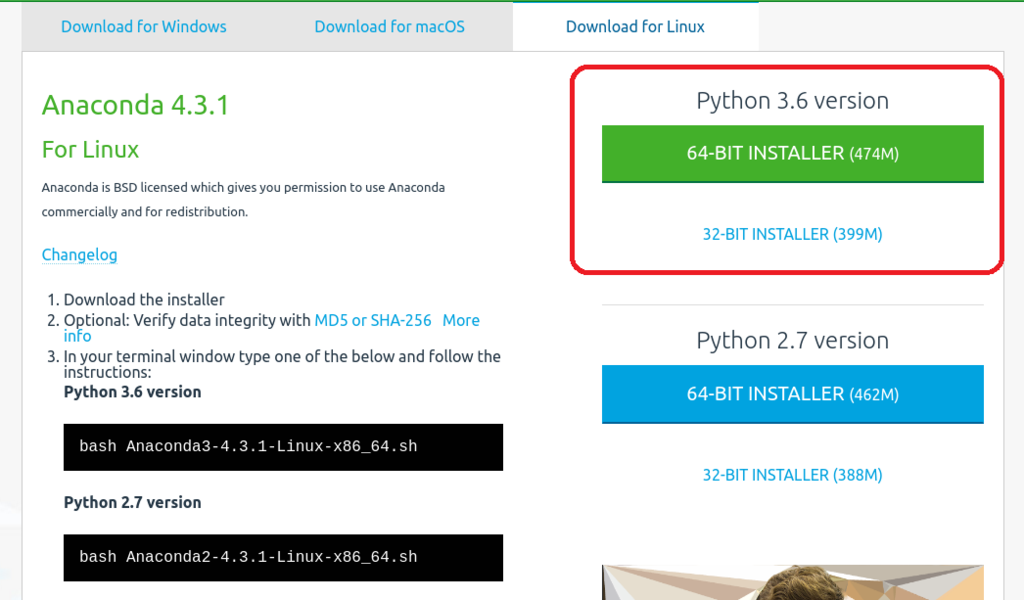
Task: Click the For Linux heading
Action: (90, 150)
